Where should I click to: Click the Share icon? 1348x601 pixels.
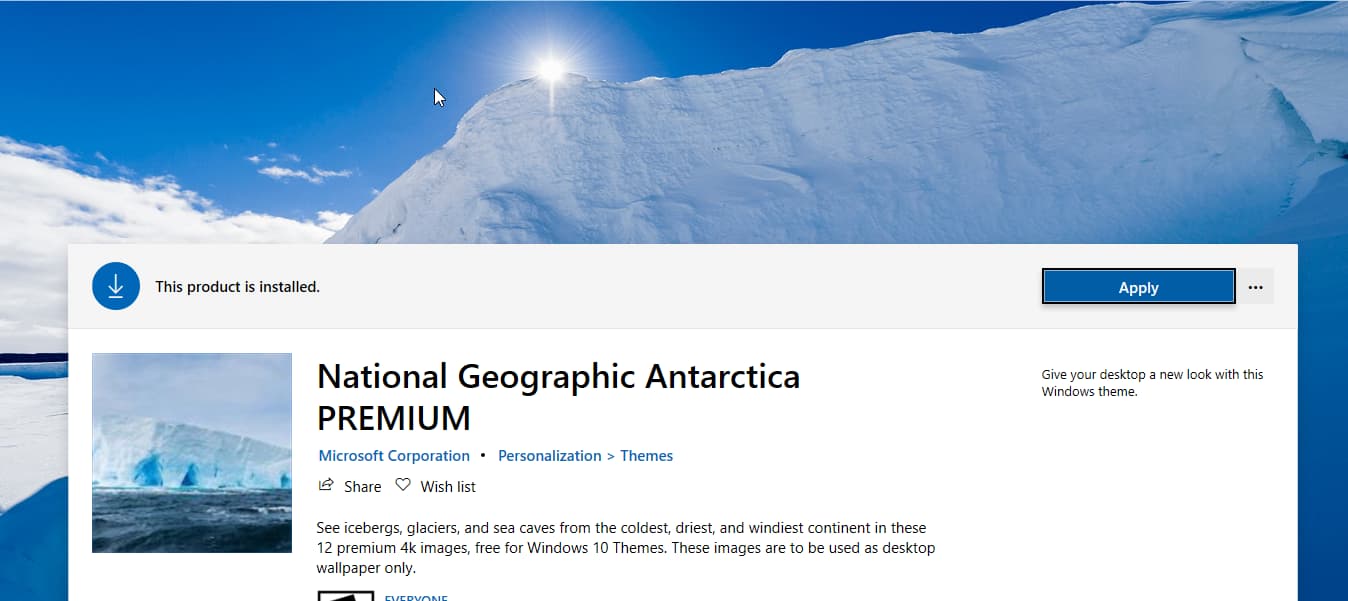pos(325,485)
